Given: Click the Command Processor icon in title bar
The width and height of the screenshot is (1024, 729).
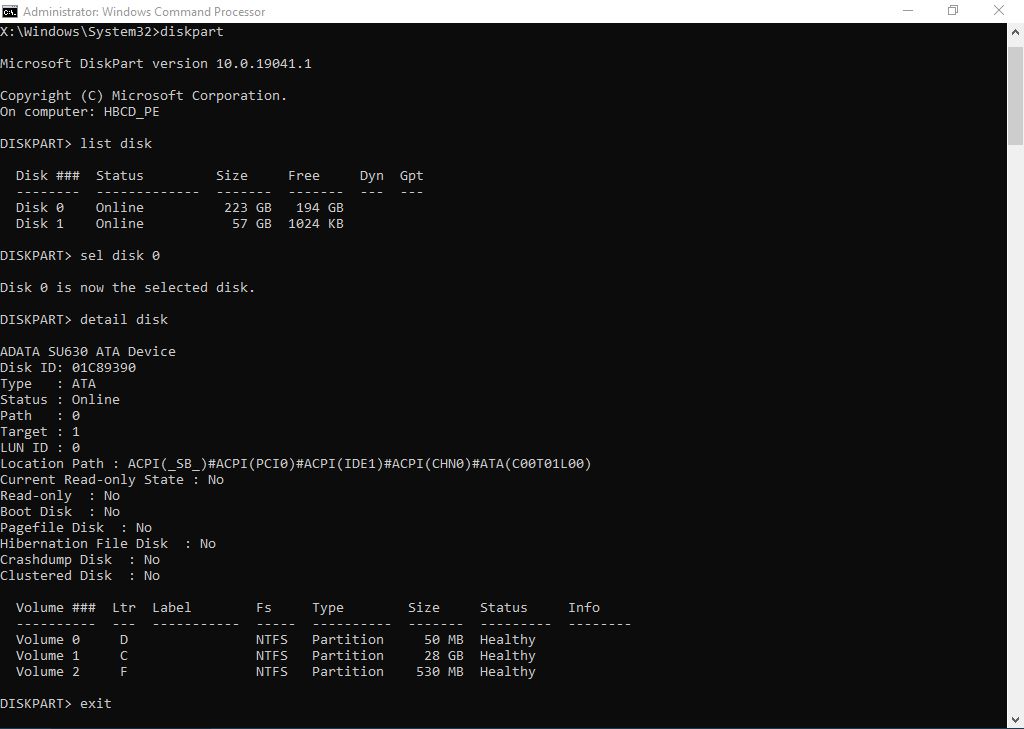Looking at the screenshot, I should [10, 11].
